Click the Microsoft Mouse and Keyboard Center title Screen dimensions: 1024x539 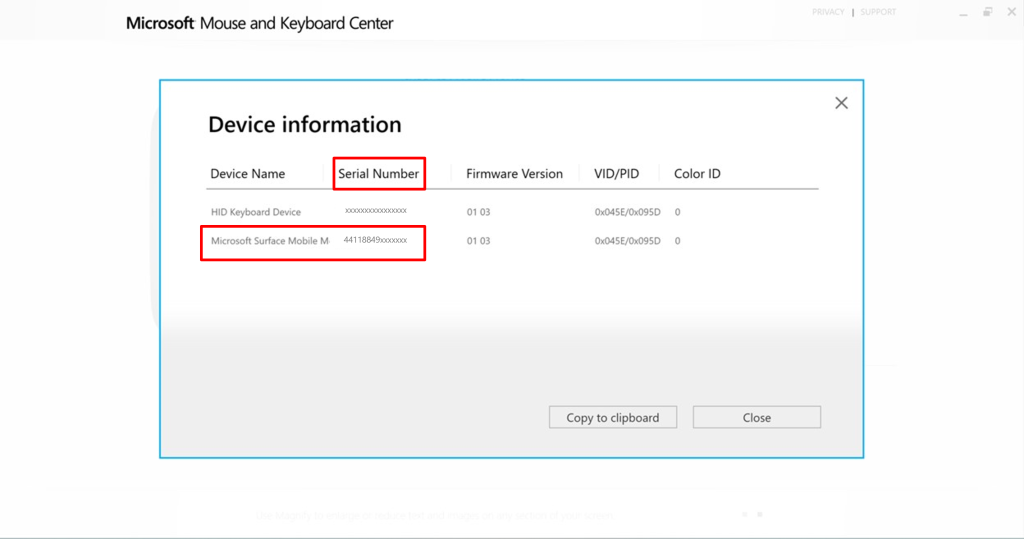[259, 23]
